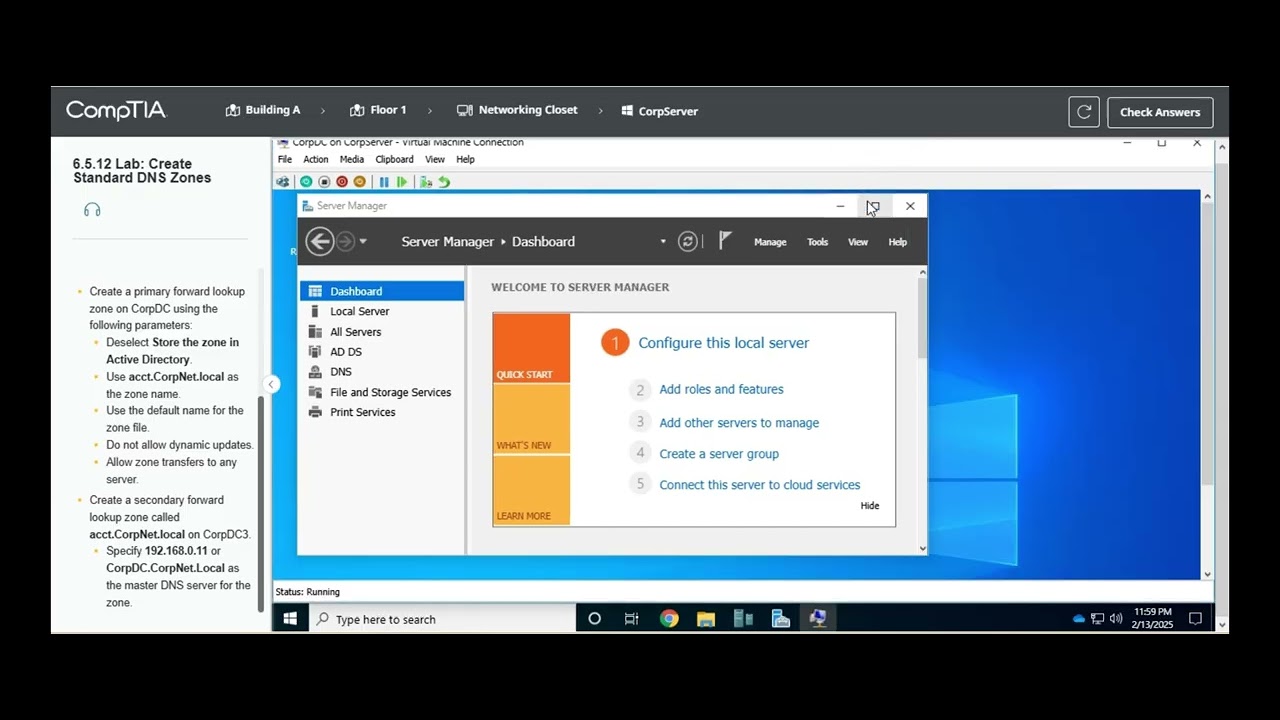Open the notifications flag in Server Manager
The height and width of the screenshot is (720, 1280).
pos(725,241)
